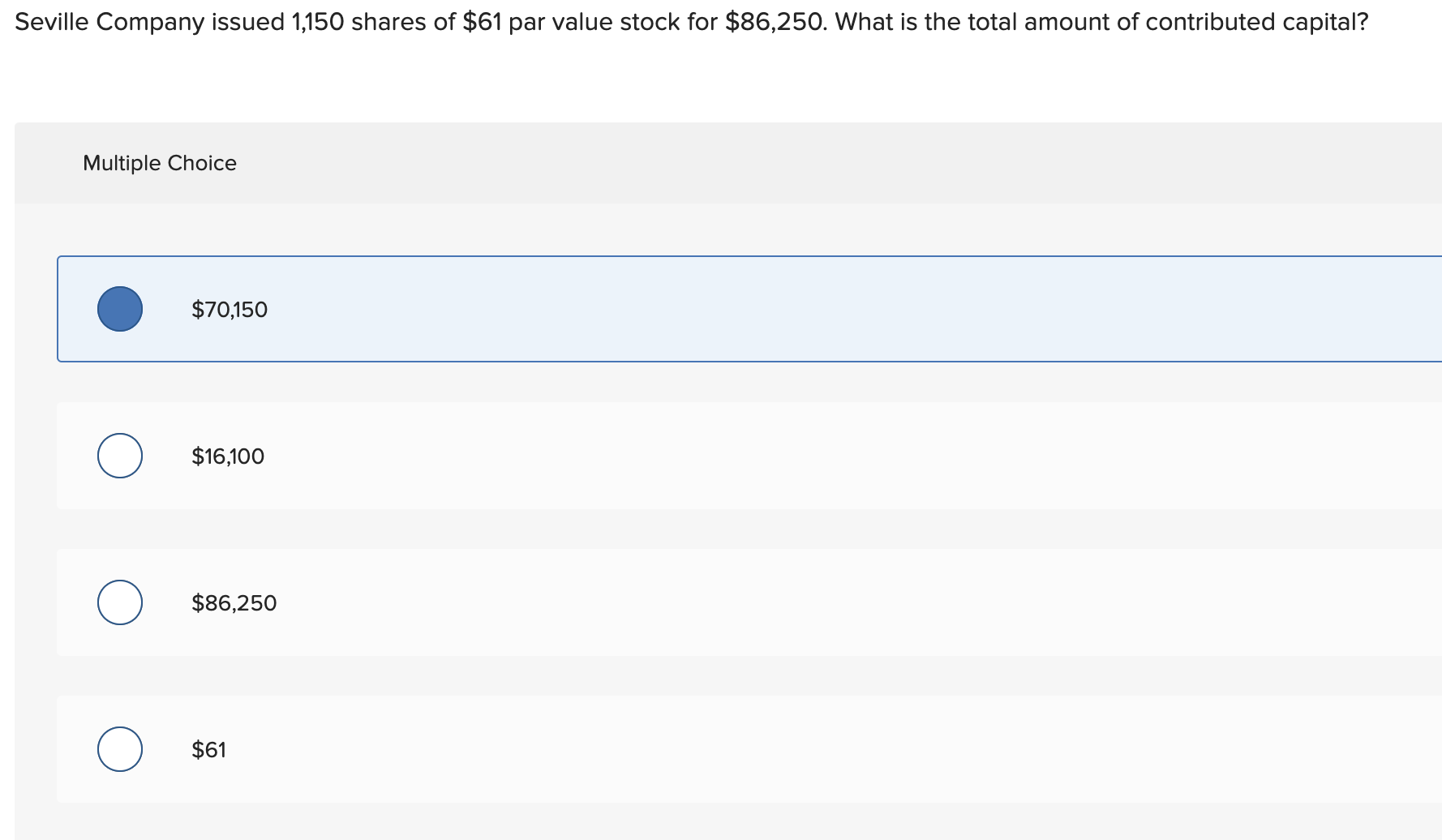The width and height of the screenshot is (1442, 840).
Task: Click the $70,150 answer text label
Action: point(230,308)
